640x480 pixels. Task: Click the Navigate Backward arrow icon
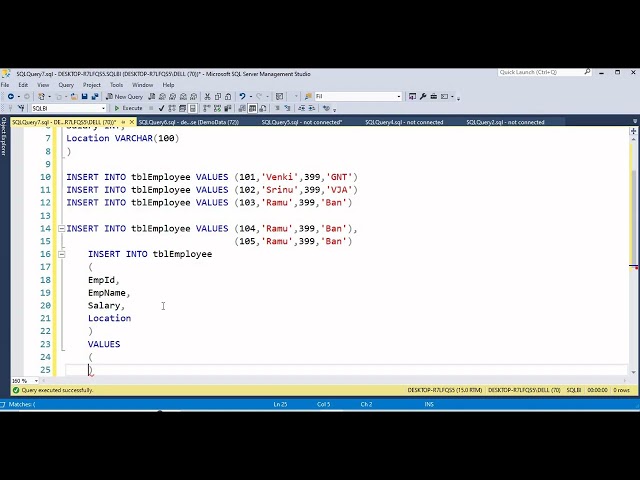tap(11, 97)
